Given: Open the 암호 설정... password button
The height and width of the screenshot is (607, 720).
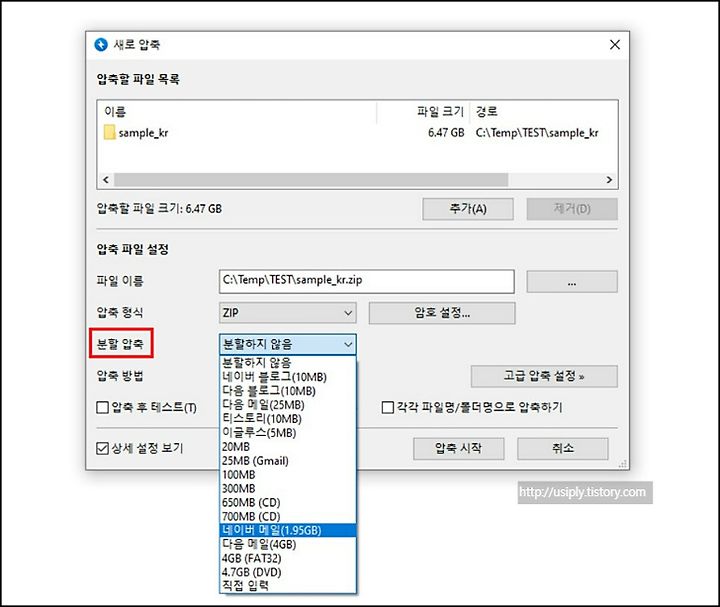Looking at the screenshot, I should (442, 313).
